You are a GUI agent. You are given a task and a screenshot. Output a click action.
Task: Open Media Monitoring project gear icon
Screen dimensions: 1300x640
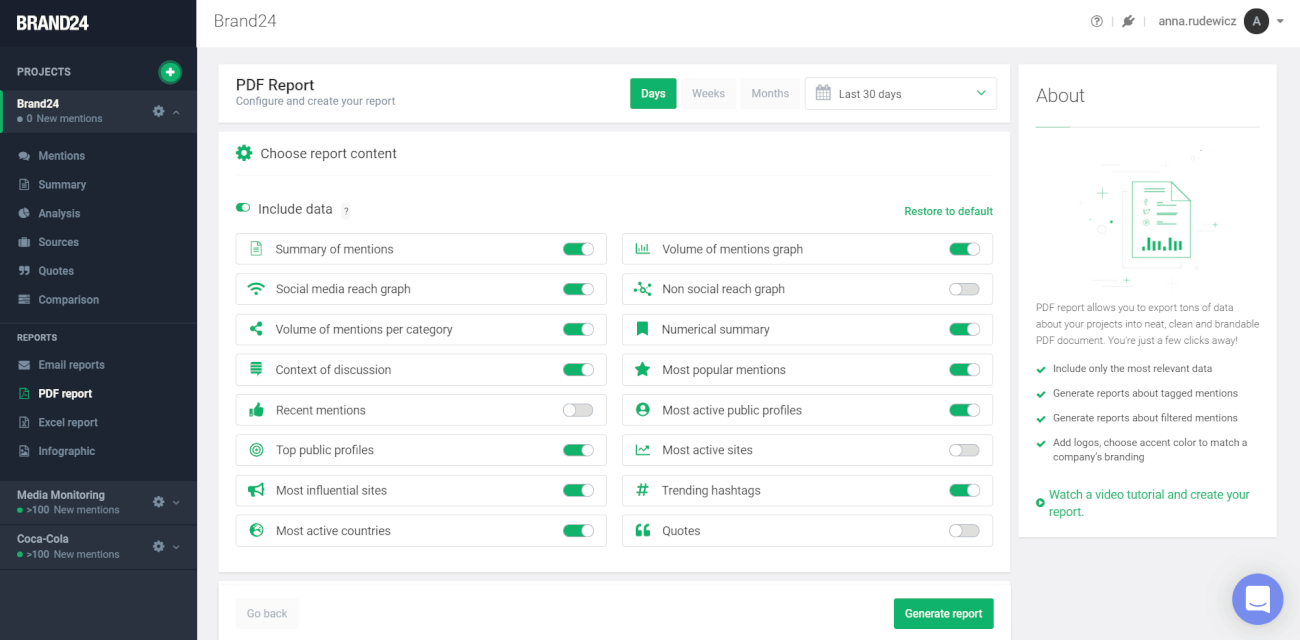click(158, 502)
